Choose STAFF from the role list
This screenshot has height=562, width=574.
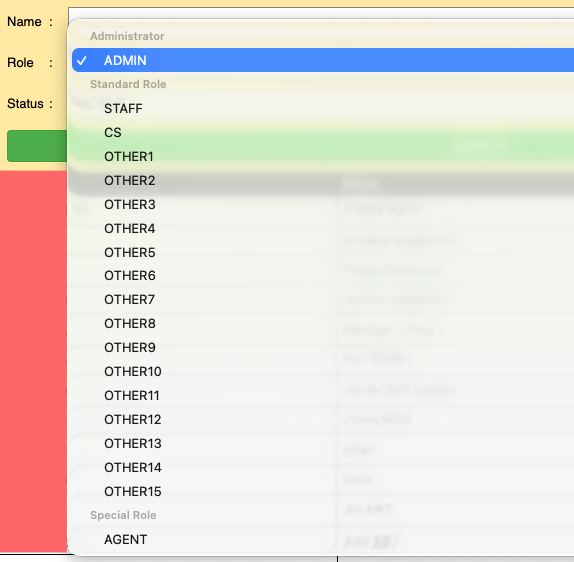pos(323,108)
